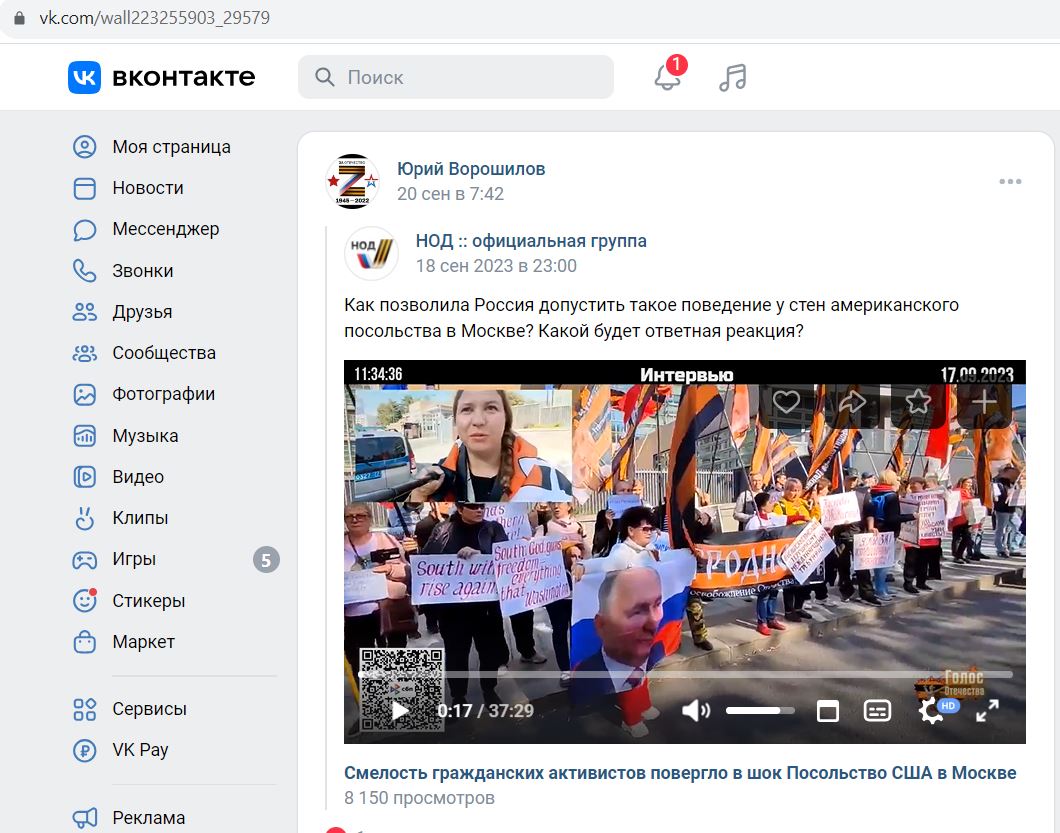1060x833 pixels.
Task: Open Юрий Ворошилов profile link
Action: [471, 168]
